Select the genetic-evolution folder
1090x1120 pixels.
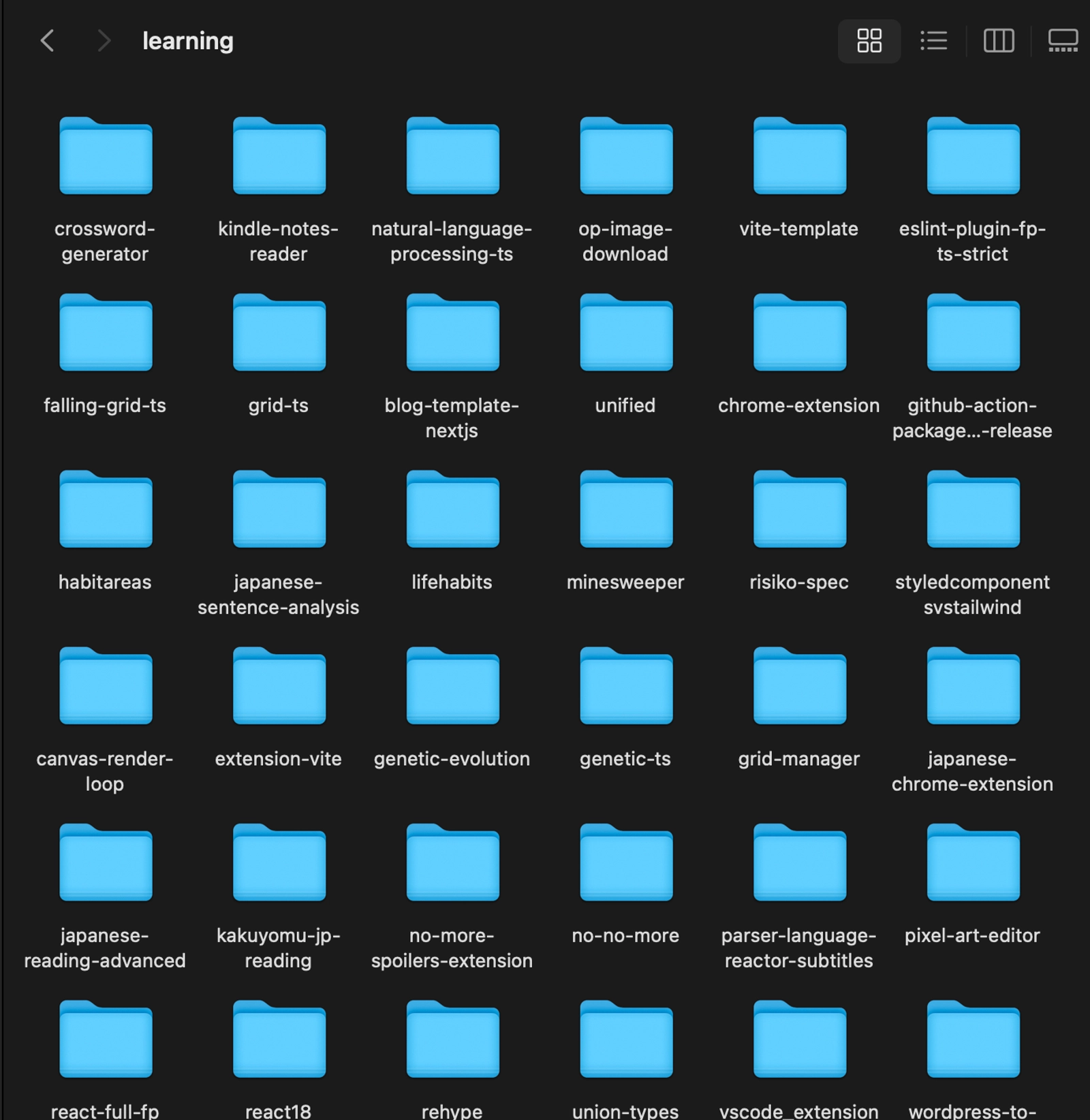pos(452,686)
